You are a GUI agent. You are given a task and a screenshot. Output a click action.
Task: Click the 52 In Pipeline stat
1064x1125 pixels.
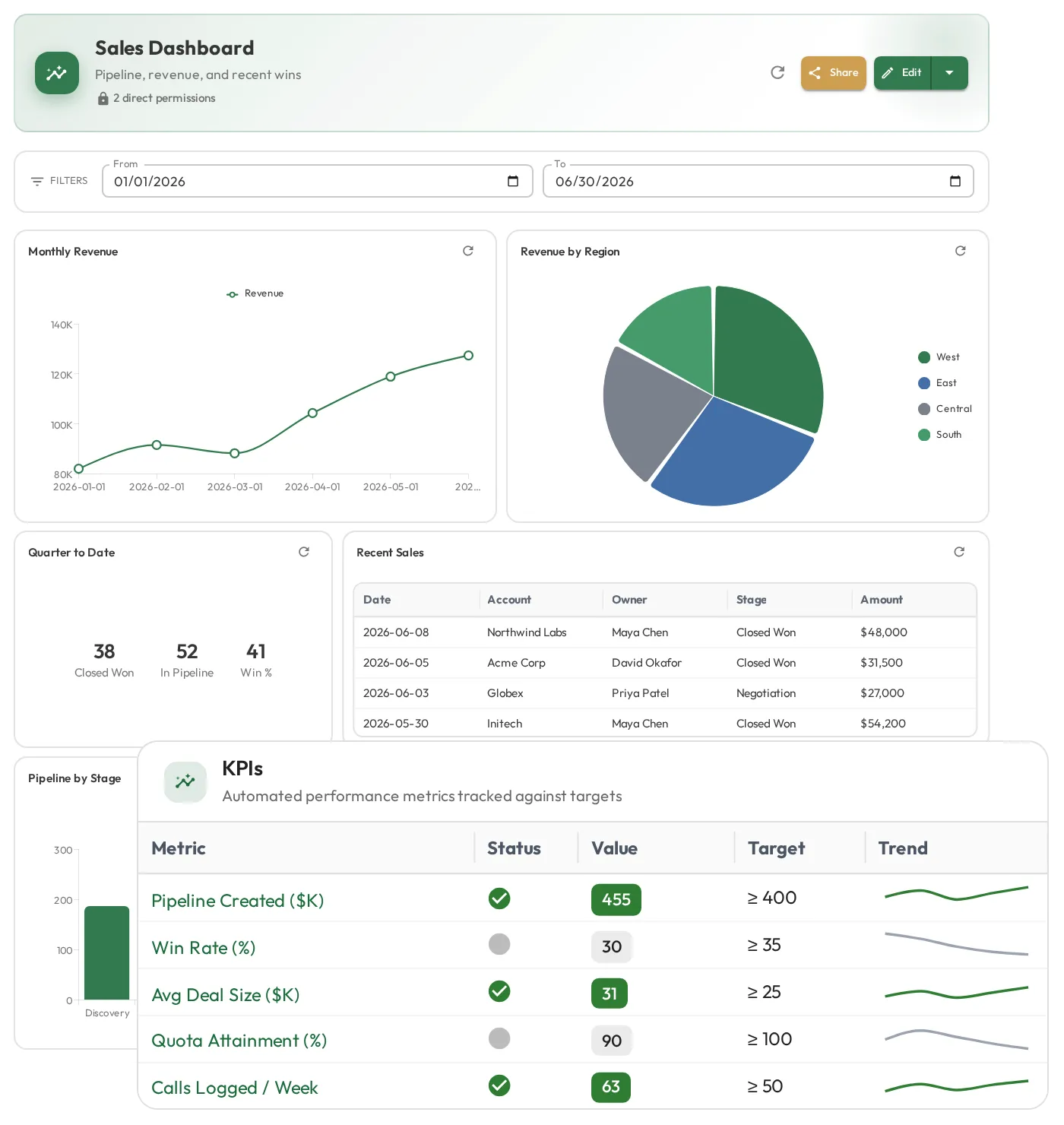coord(187,661)
